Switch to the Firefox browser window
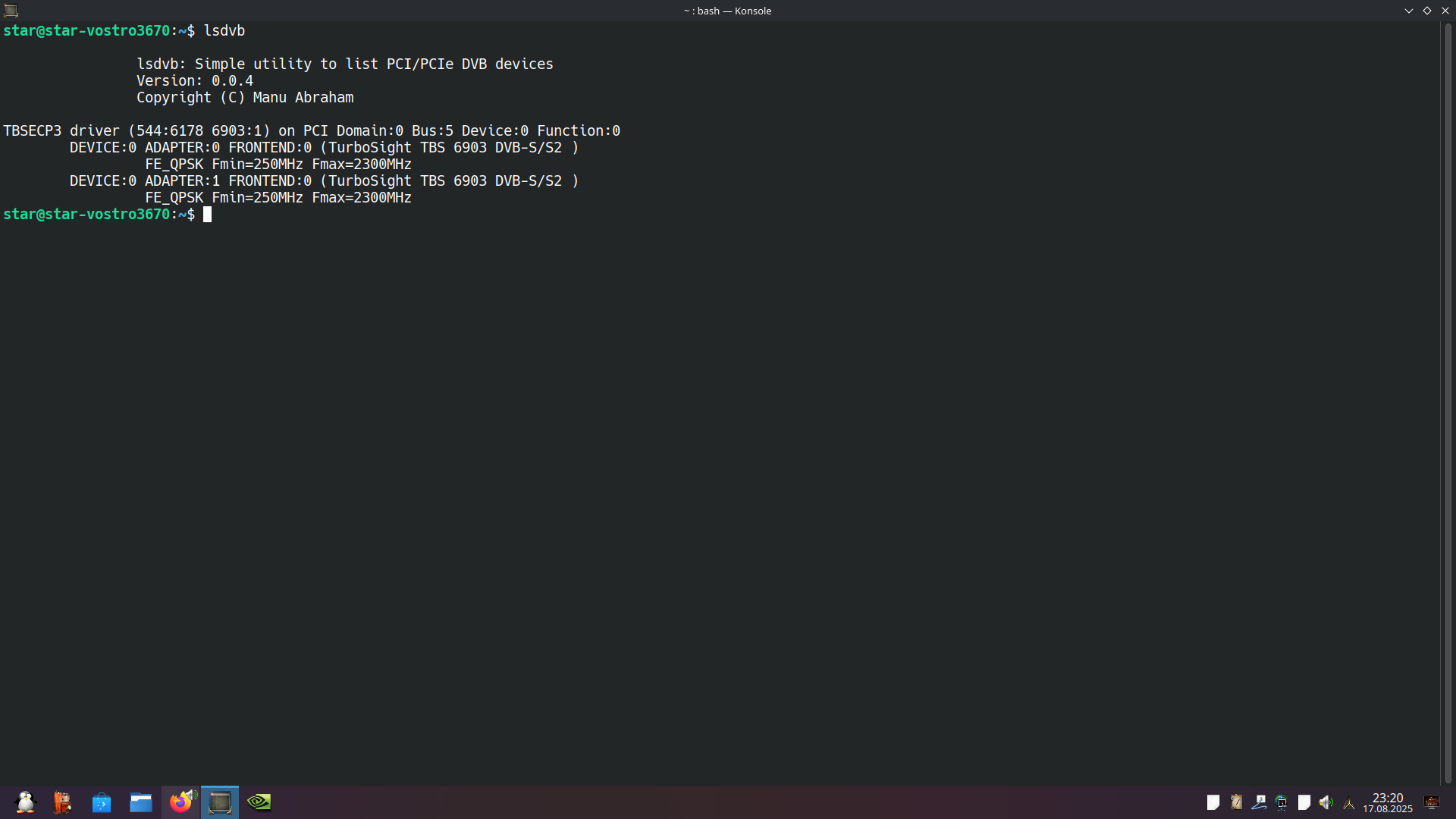 pyautogui.click(x=181, y=802)
